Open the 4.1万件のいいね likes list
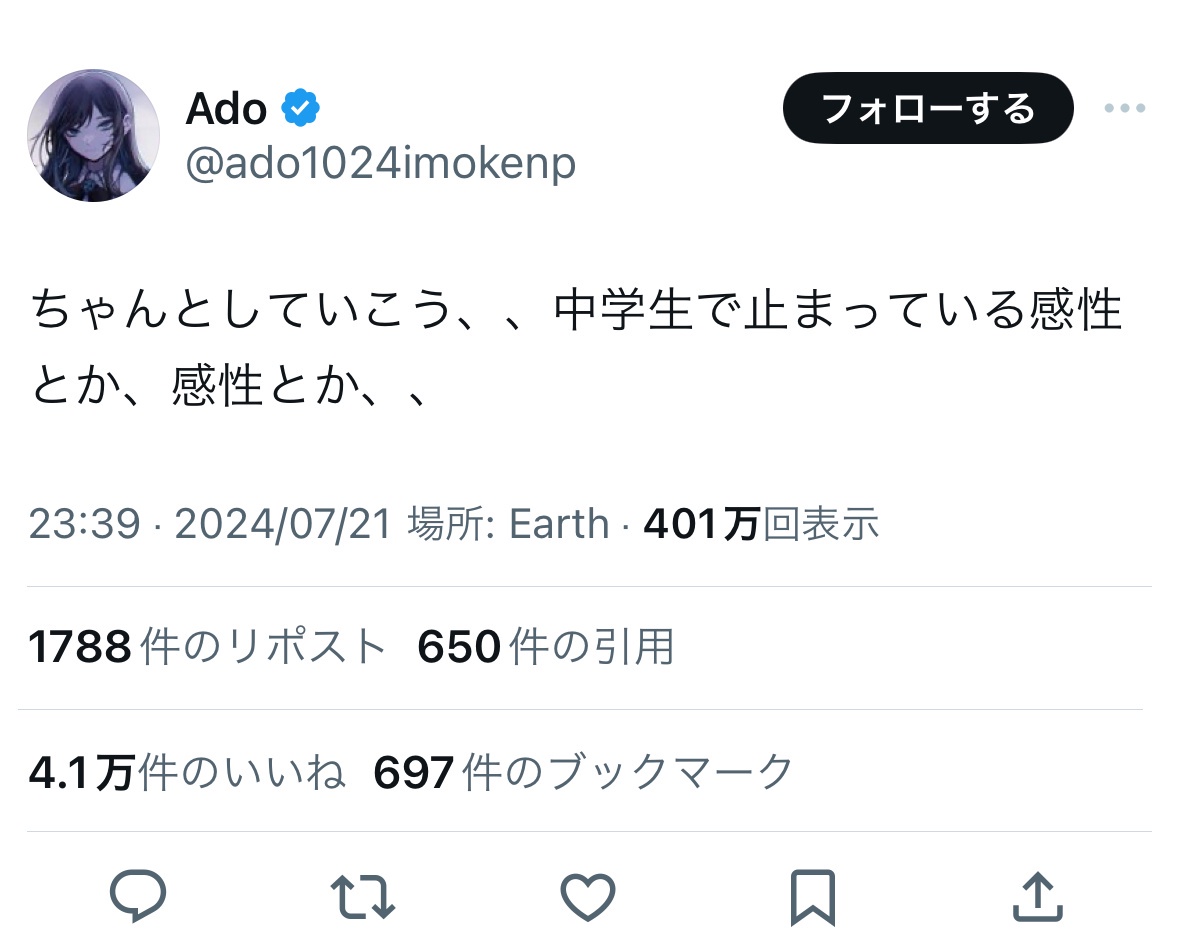1179x950 pixels. pos(187,772)
